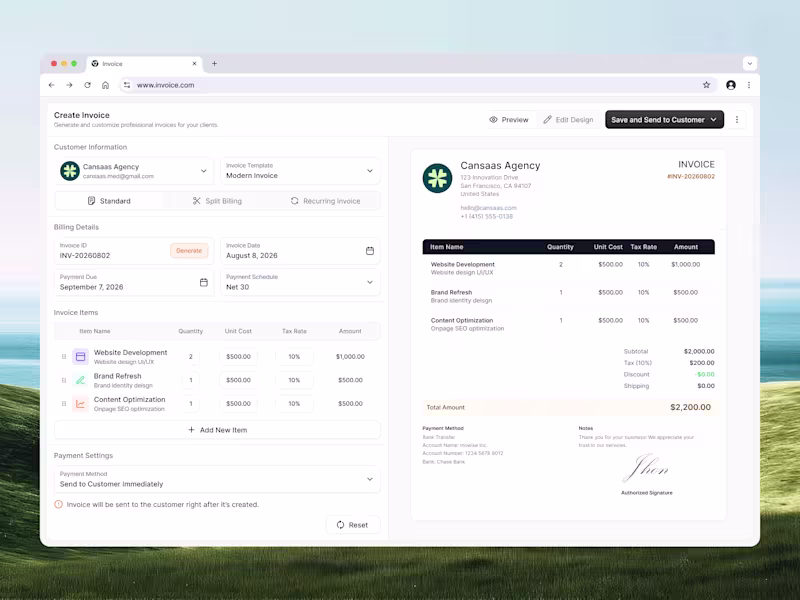Expand the Invoice Template dropdown

pos(301,171)
